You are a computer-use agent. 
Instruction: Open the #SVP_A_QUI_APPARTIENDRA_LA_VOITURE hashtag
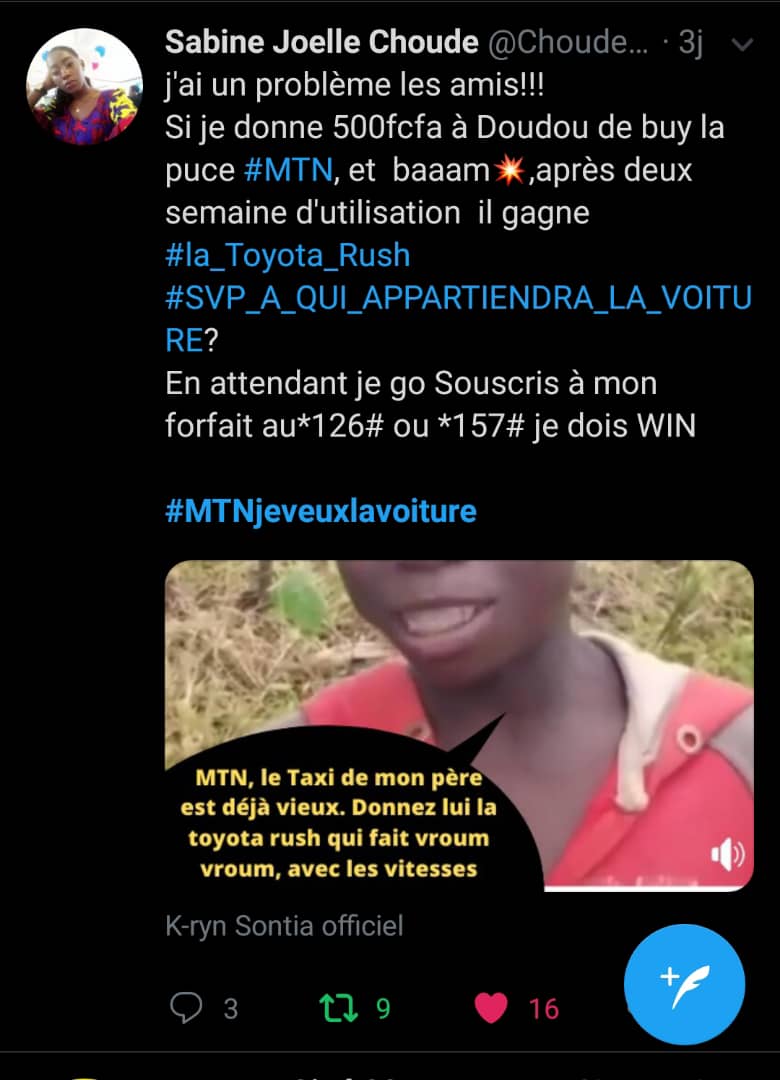pyautogui.click(x=458, y=319)
